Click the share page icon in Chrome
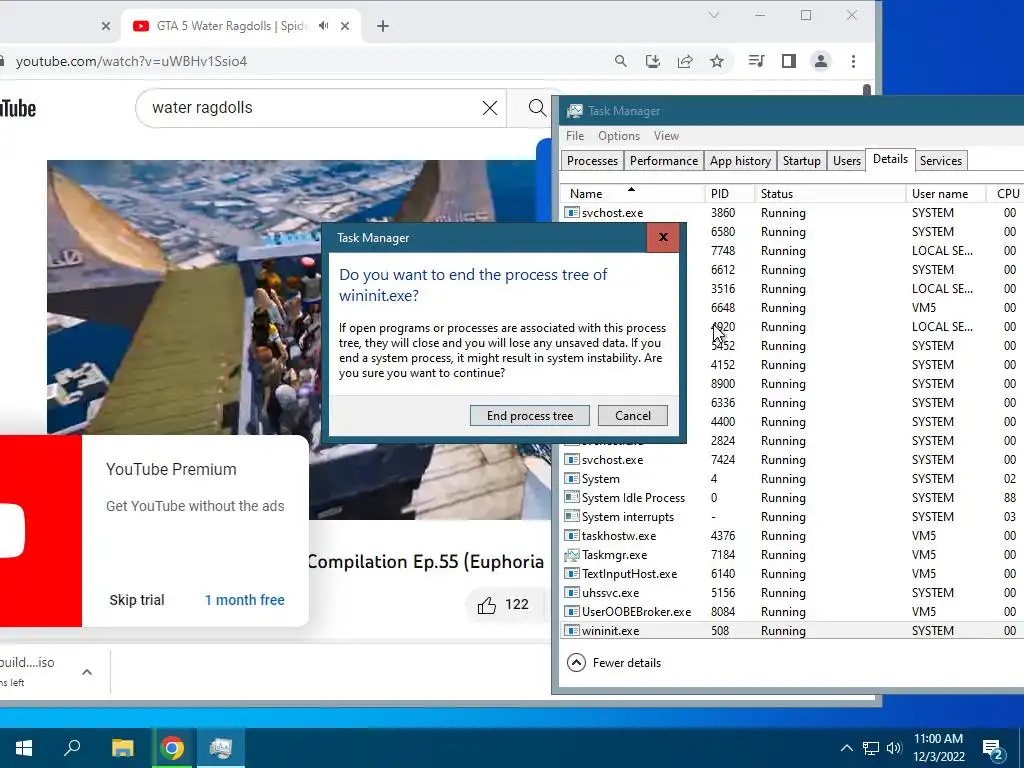 click(684, 61)
